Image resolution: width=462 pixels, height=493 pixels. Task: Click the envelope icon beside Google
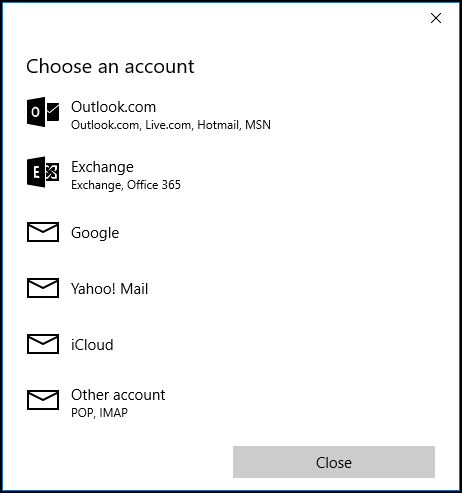pyautogui.click(x=43, y=232)
